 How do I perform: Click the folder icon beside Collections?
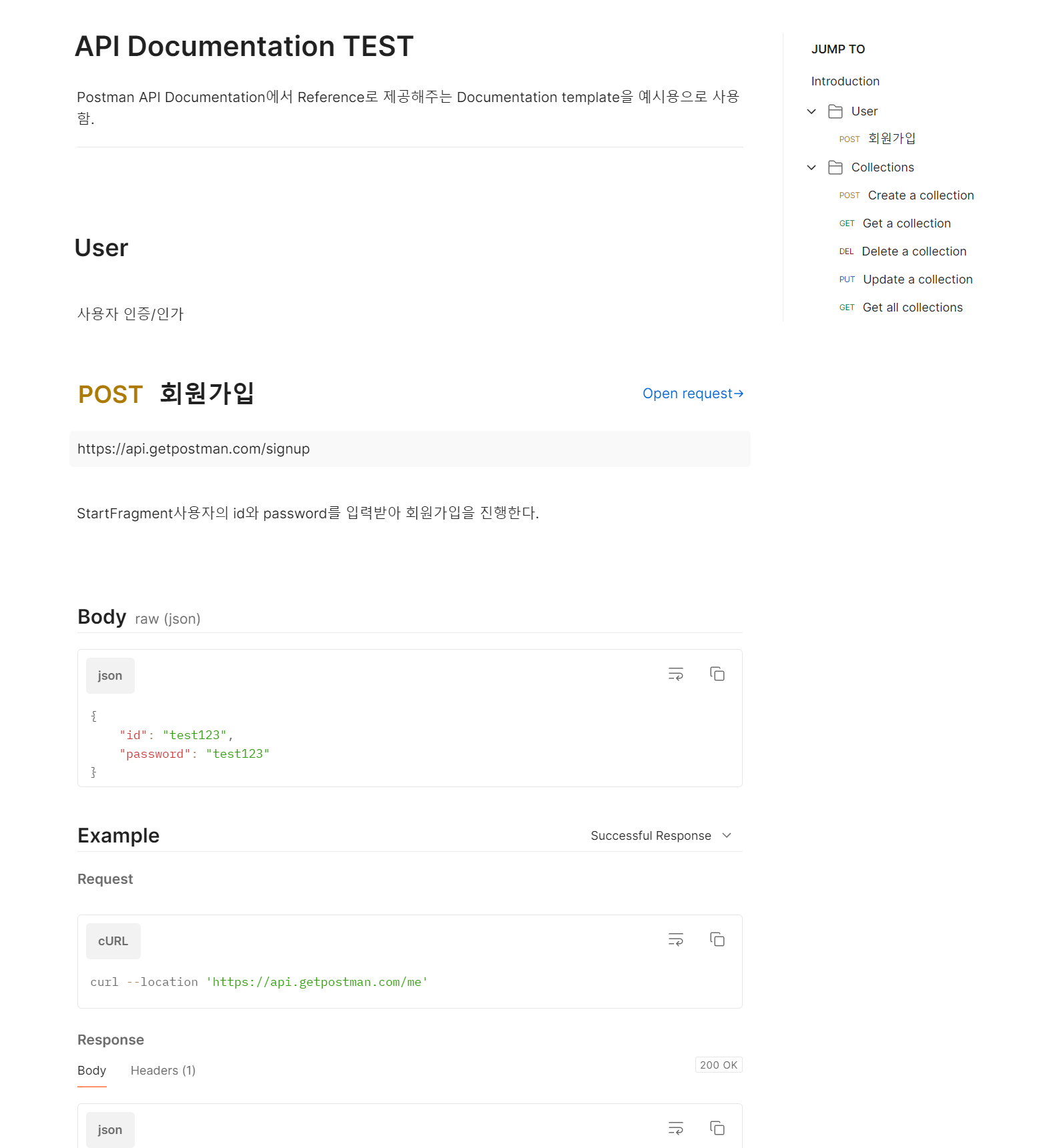(x=835, y=167)
